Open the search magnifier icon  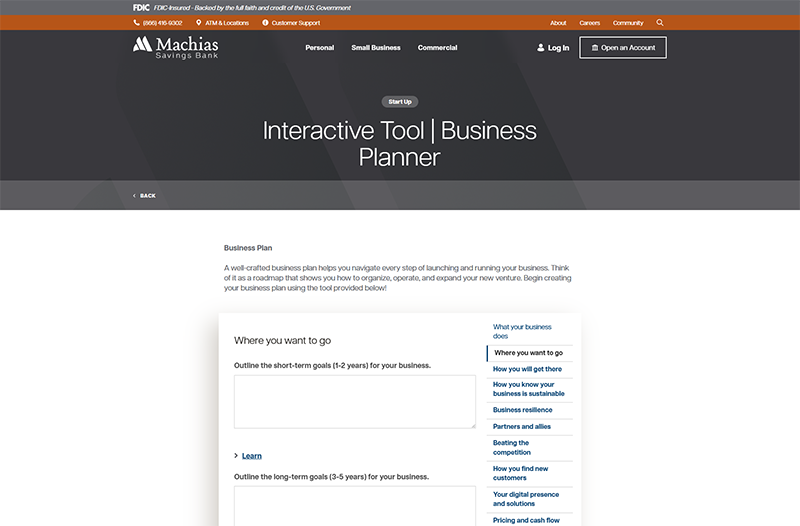click(x=660, y=22)
